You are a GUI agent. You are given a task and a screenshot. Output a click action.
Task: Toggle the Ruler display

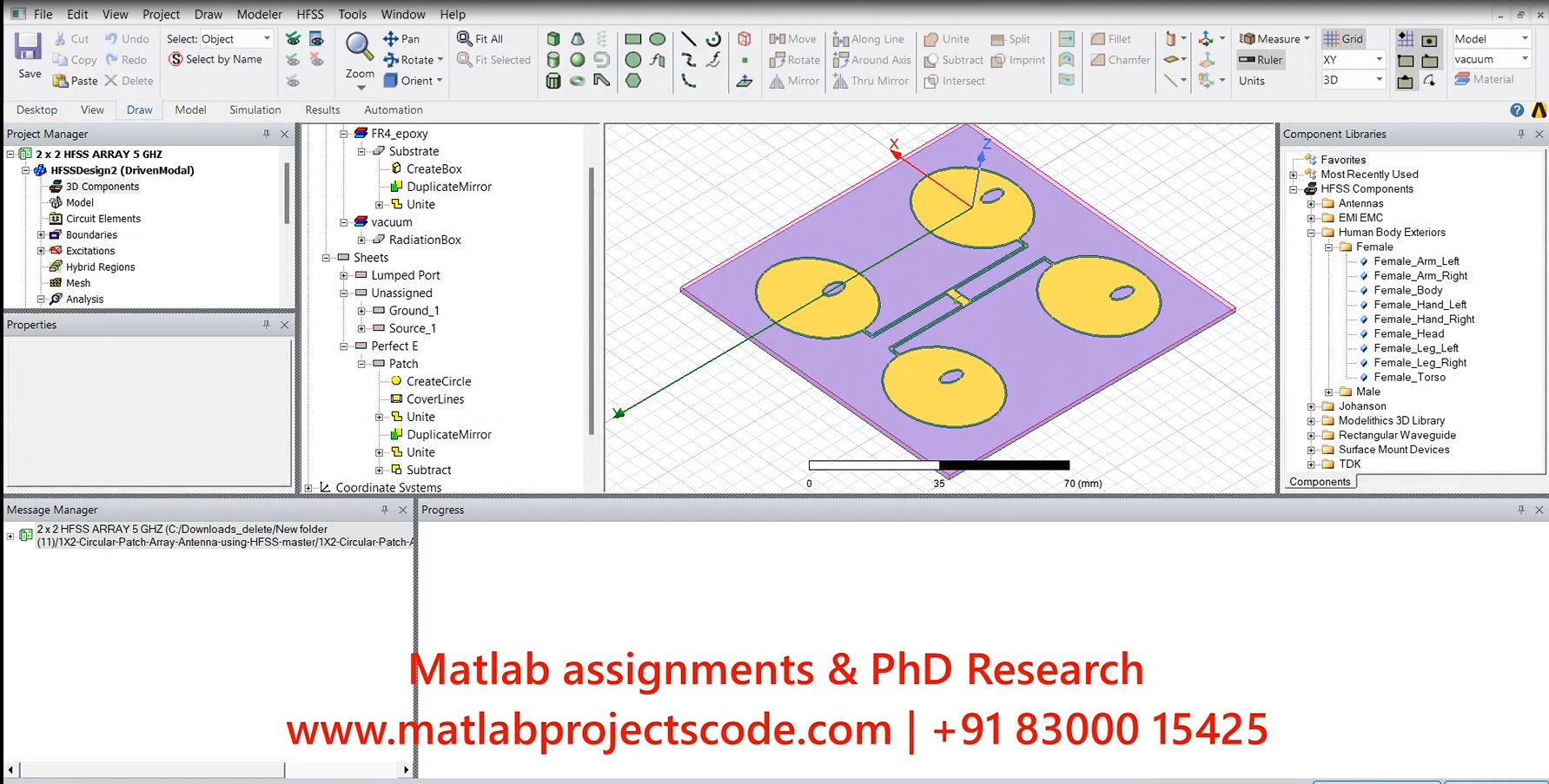pyautogui.click(x=1261, y=60)
